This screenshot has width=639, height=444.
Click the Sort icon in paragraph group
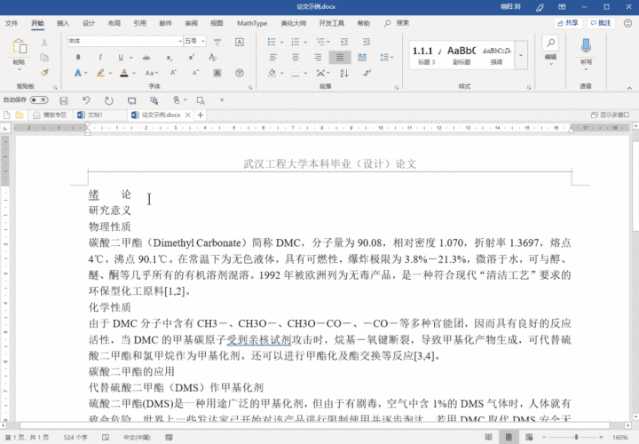[344, 73]
